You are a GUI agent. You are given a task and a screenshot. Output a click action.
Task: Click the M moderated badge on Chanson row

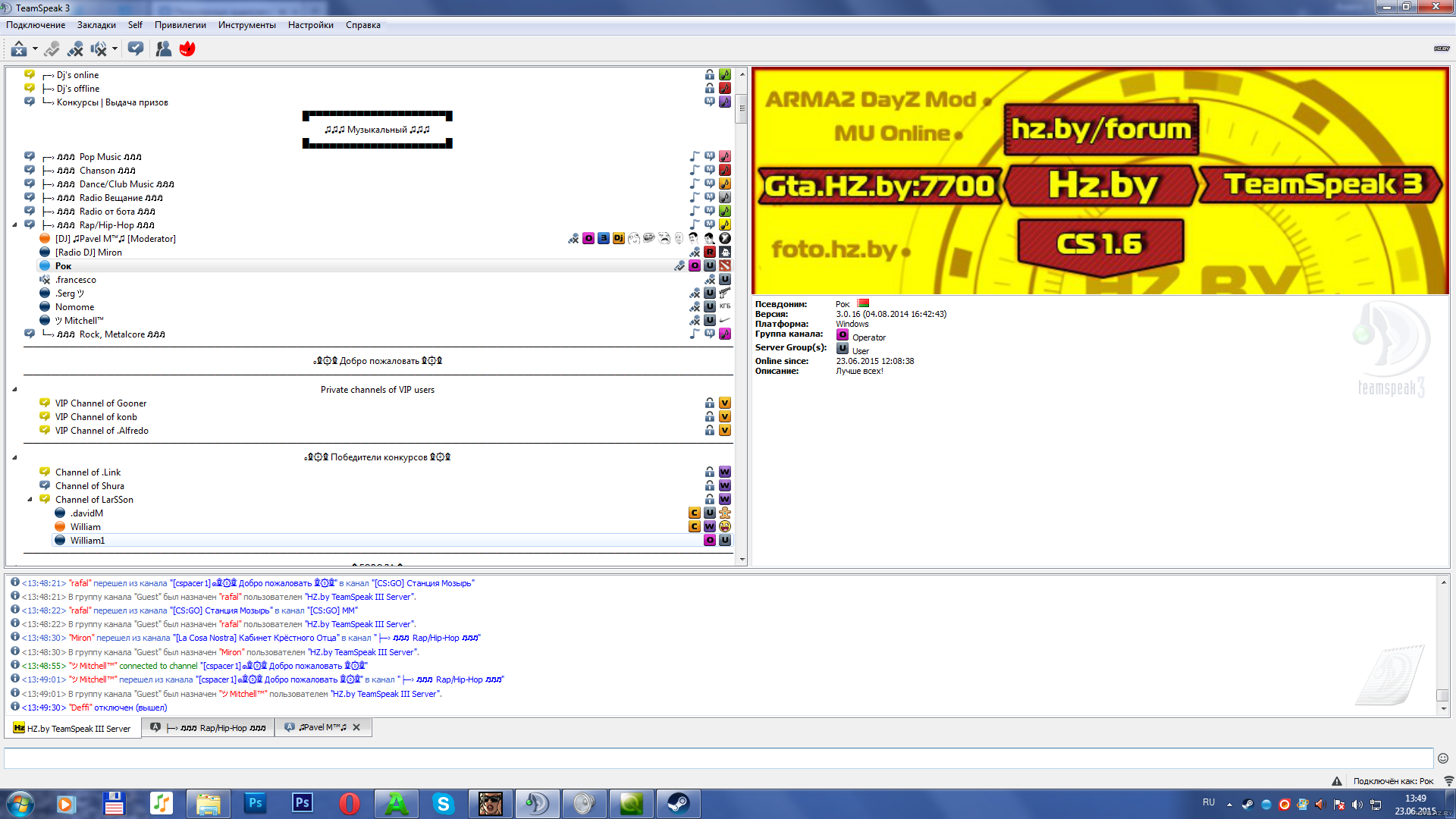(x=710, y=171)
